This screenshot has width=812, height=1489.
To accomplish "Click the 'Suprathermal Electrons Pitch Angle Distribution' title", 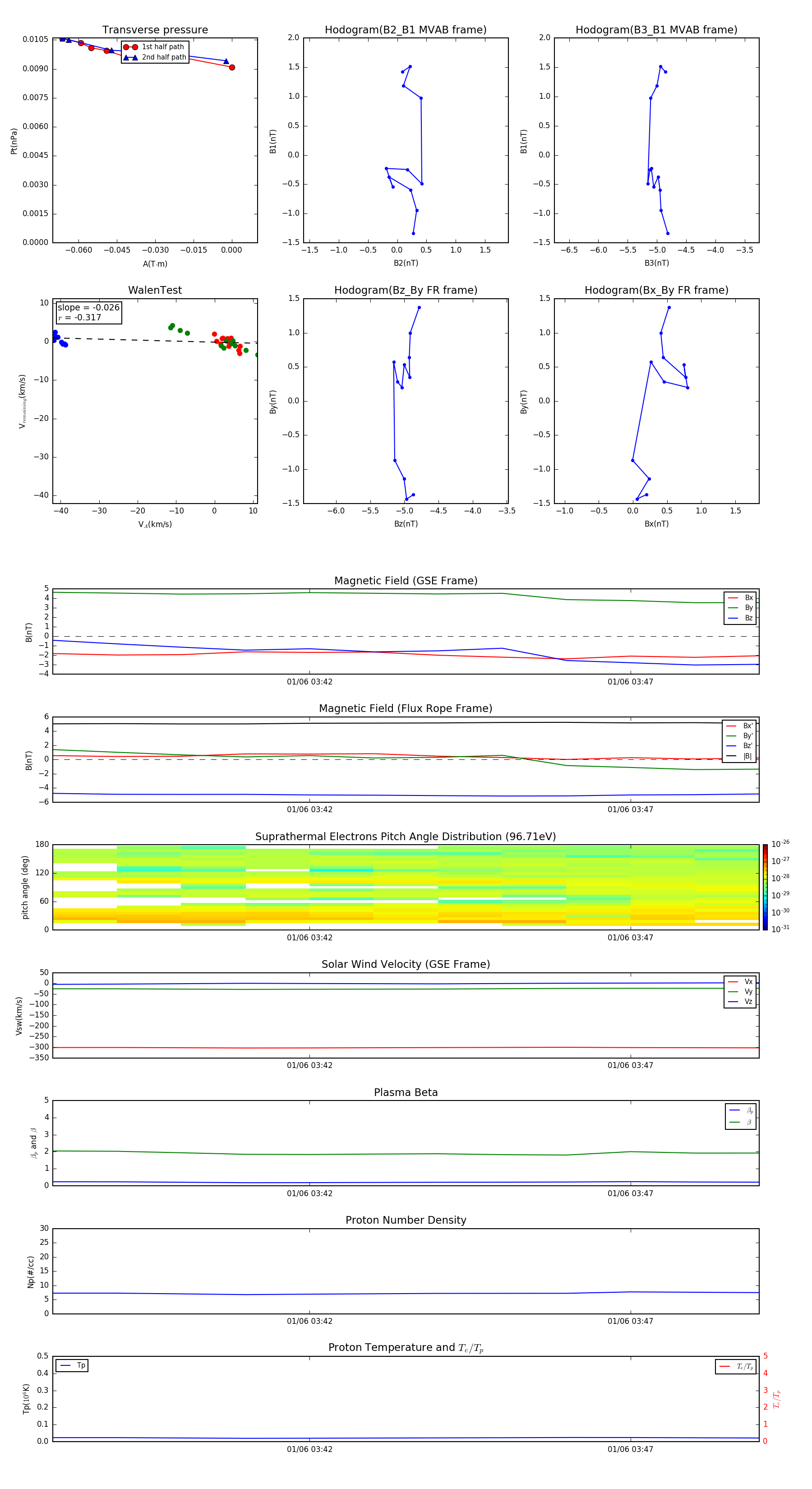I will 406,837.
